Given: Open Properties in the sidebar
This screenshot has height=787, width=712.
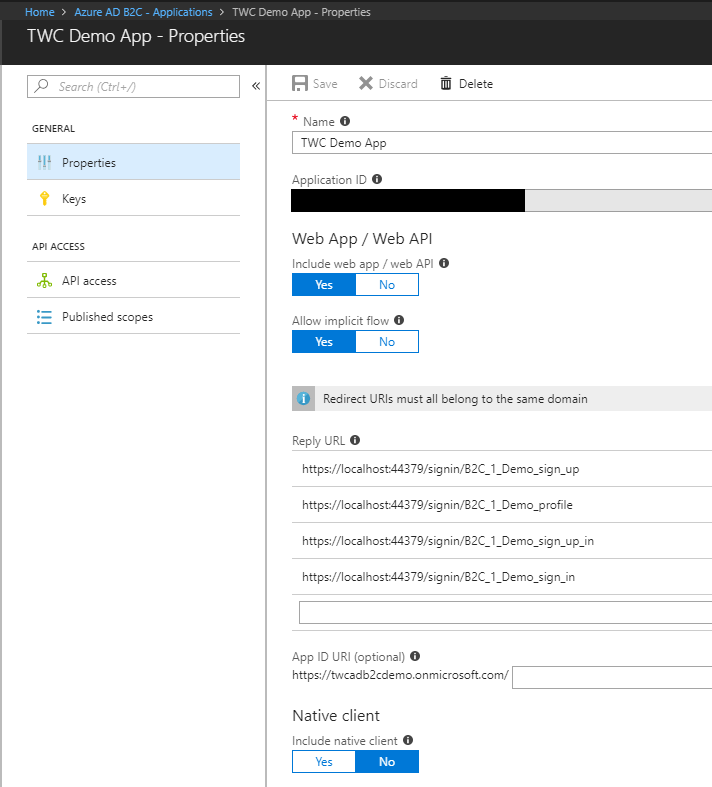Looking at the screenshot, I should click(x=133, y=162).
